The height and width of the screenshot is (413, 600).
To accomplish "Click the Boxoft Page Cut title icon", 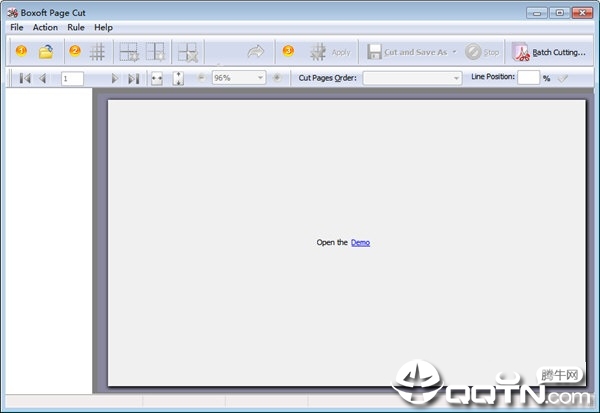I will pyautogui.click(x=12, y=13).
